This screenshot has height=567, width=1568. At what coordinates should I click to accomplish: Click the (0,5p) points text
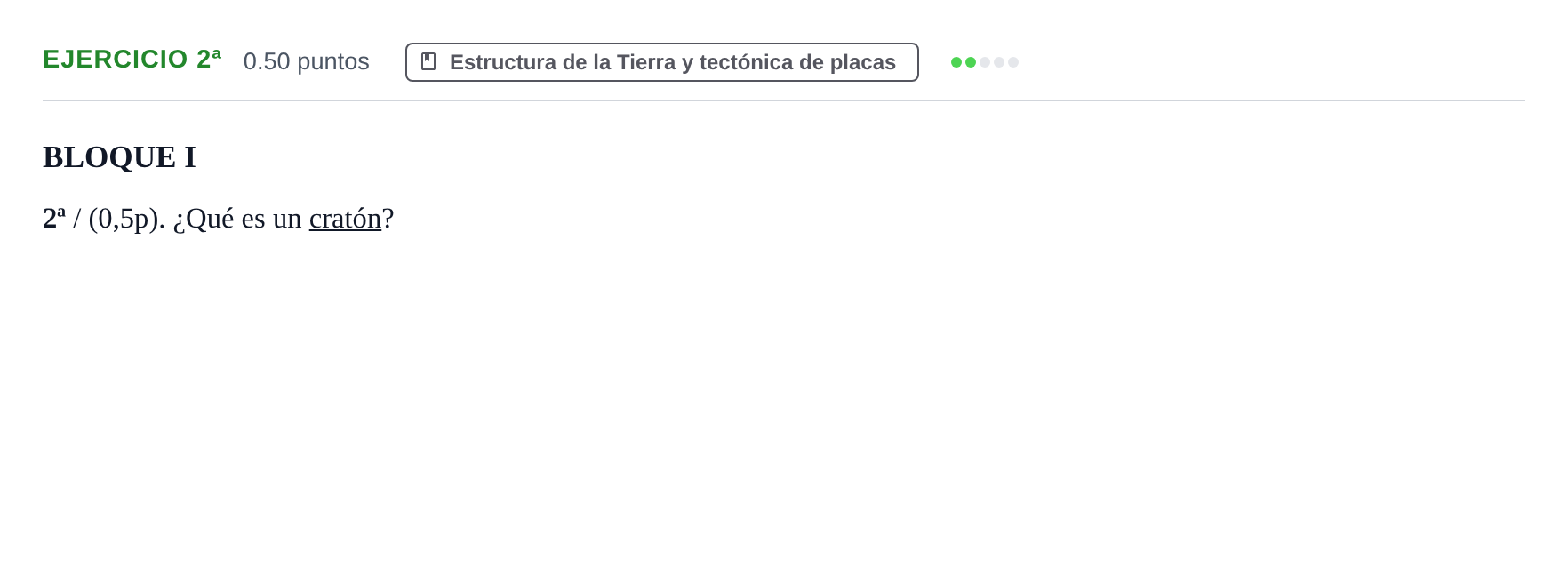126,219
